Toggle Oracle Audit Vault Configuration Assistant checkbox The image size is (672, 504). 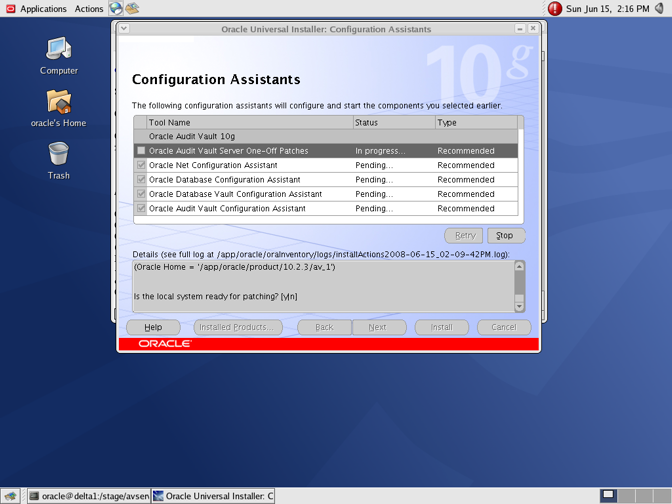click(x=141, y=208)
